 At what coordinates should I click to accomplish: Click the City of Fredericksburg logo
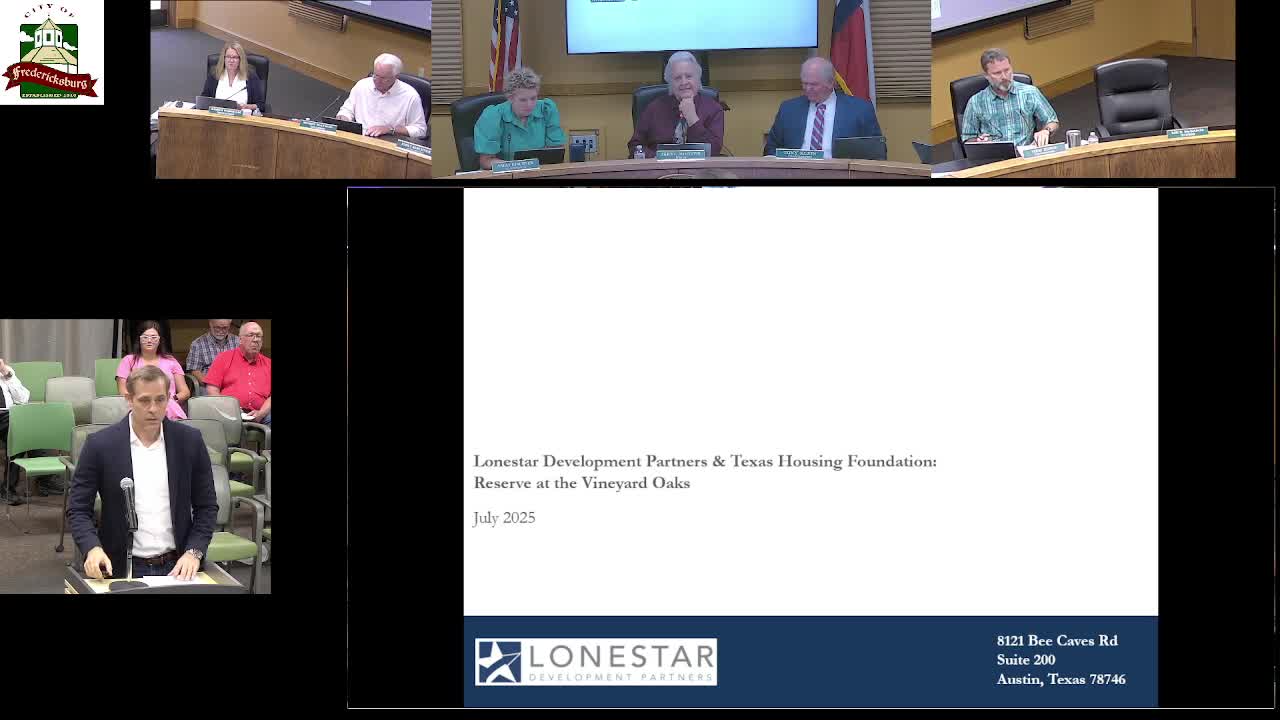tap(51, 52)
